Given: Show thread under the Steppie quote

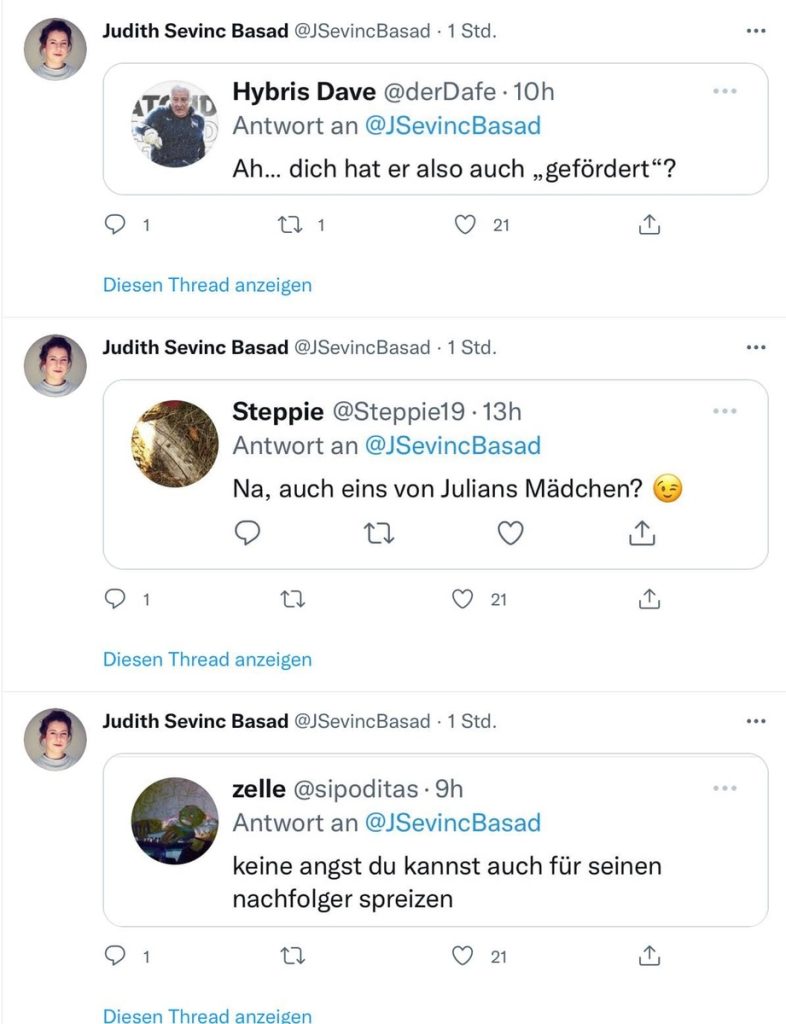Looking at the screenshot, I should pos(207,659).
